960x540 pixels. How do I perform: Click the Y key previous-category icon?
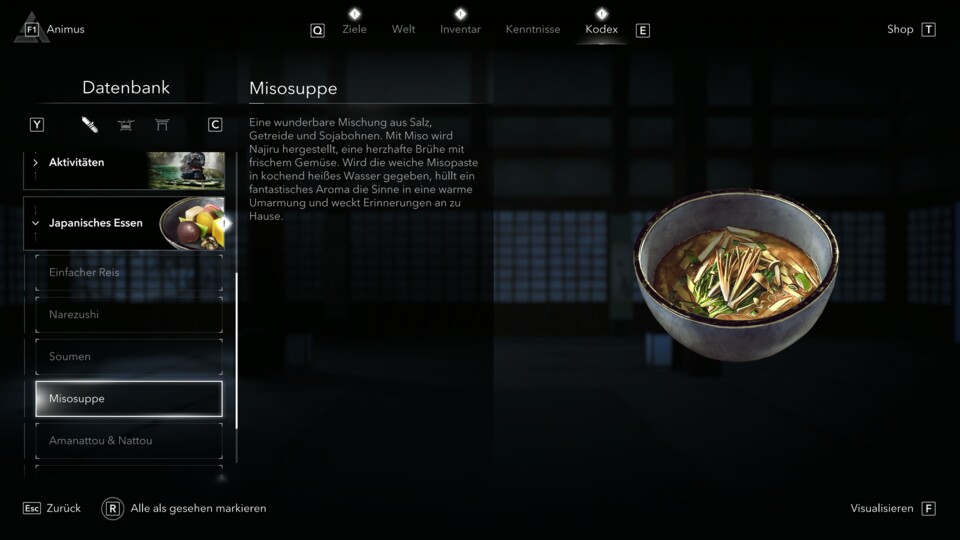[37, 125]
